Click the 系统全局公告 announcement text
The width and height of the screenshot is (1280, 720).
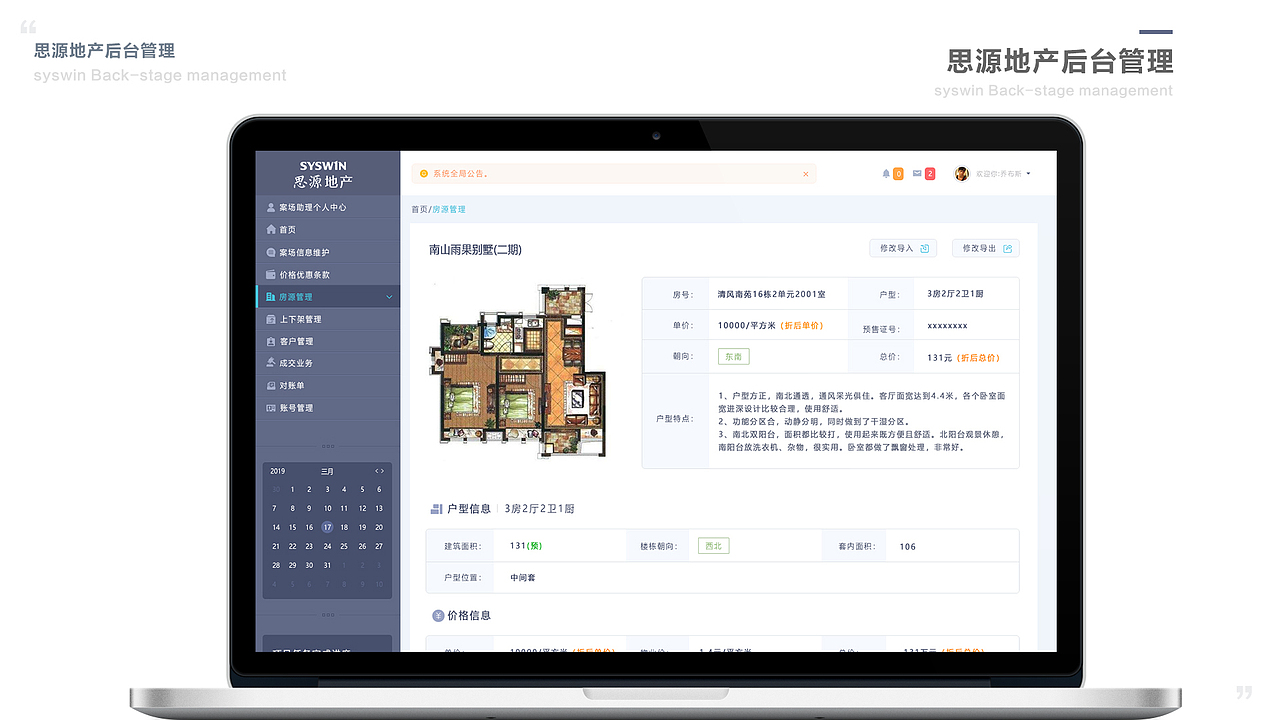pos(460,174)
